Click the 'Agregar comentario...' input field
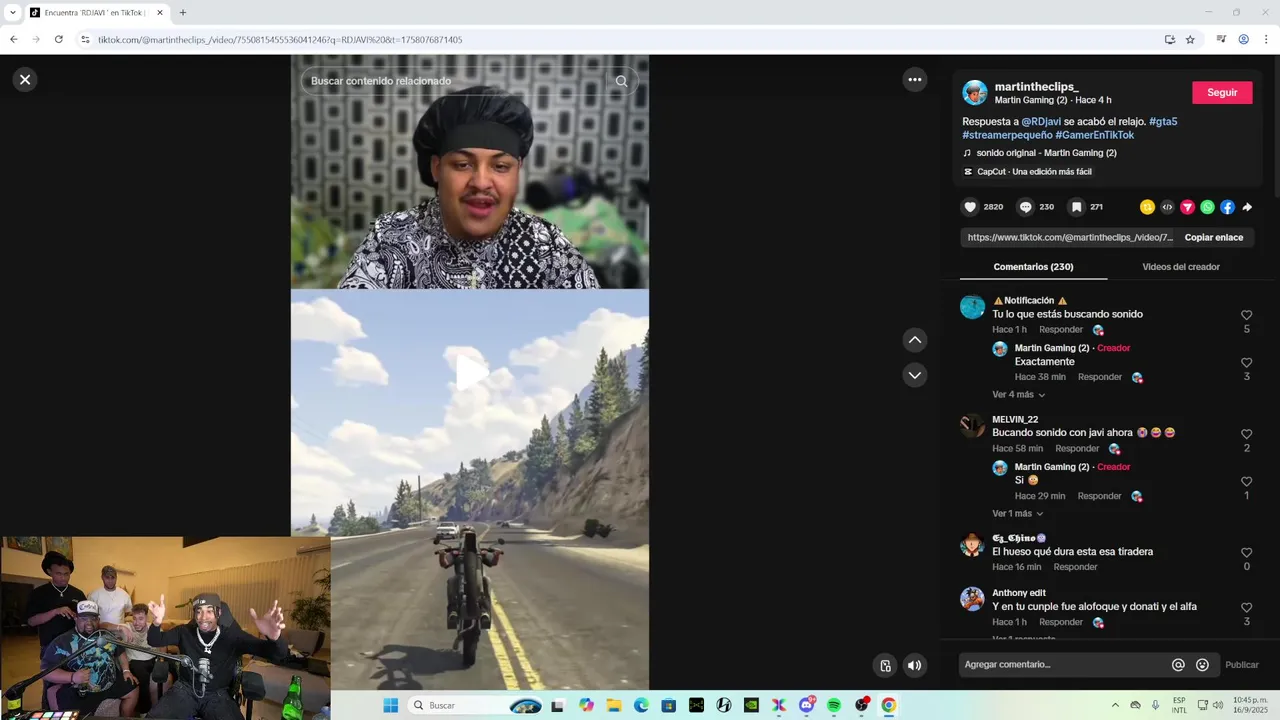Viewport: 1280px width, 720px height. click(x=1062, y=665)
